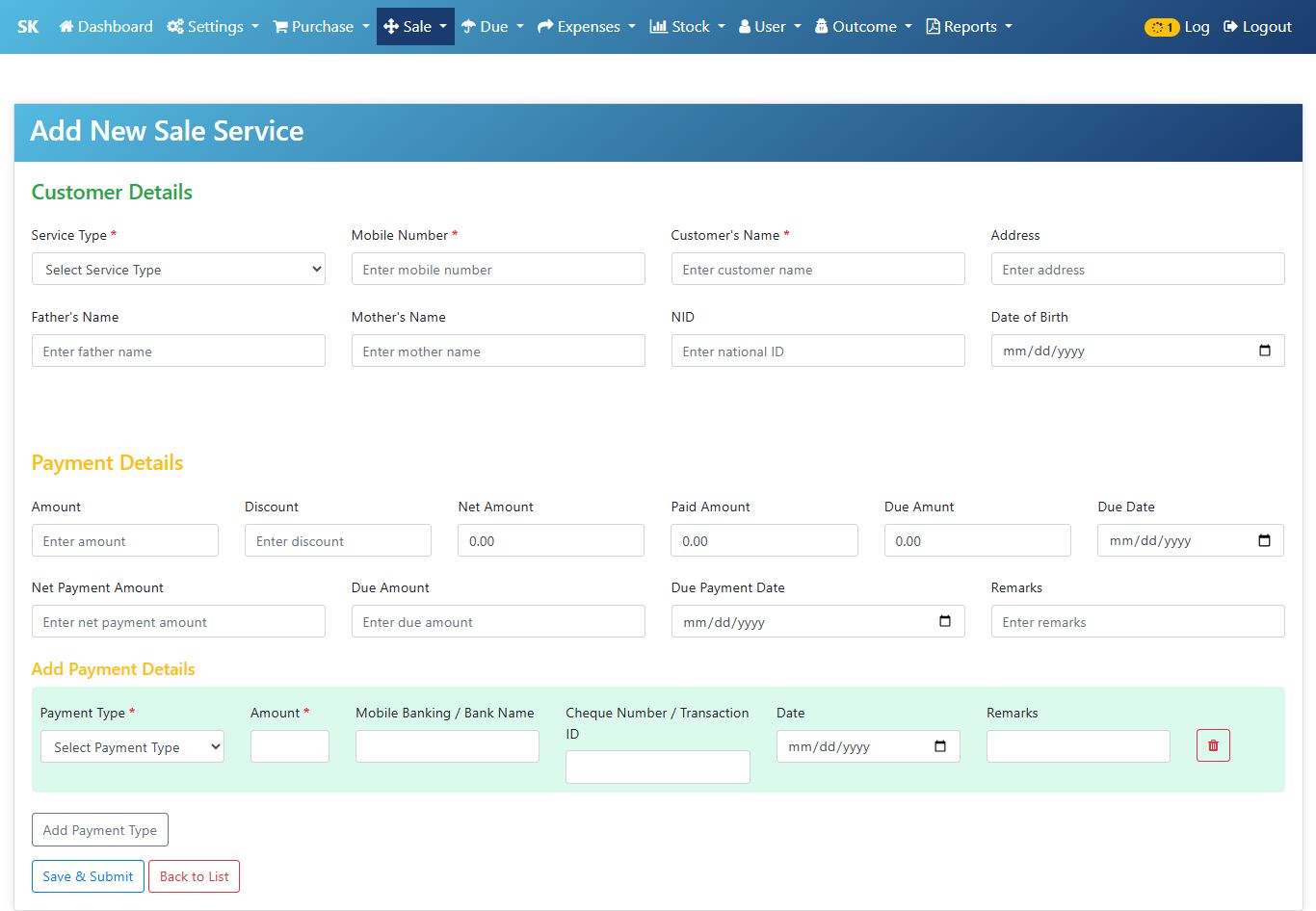Open the Reports dropdown menu
1316x911 pixels.
968,27
